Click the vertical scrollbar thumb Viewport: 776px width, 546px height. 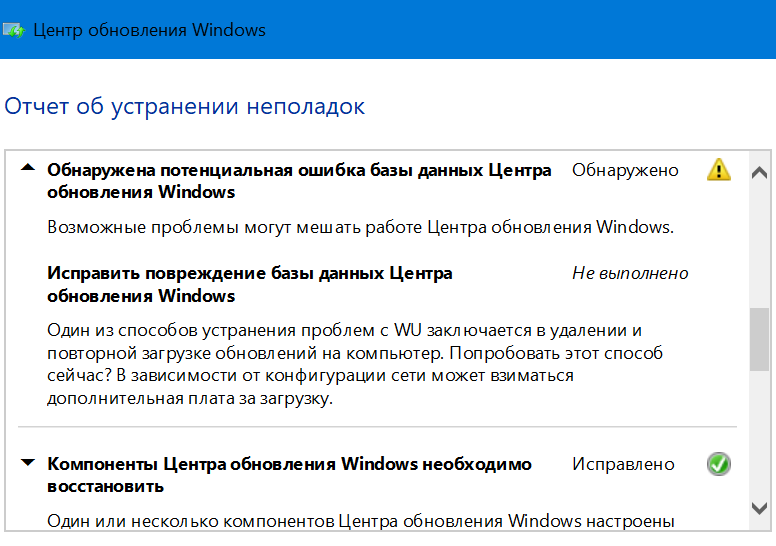point(760,338)
